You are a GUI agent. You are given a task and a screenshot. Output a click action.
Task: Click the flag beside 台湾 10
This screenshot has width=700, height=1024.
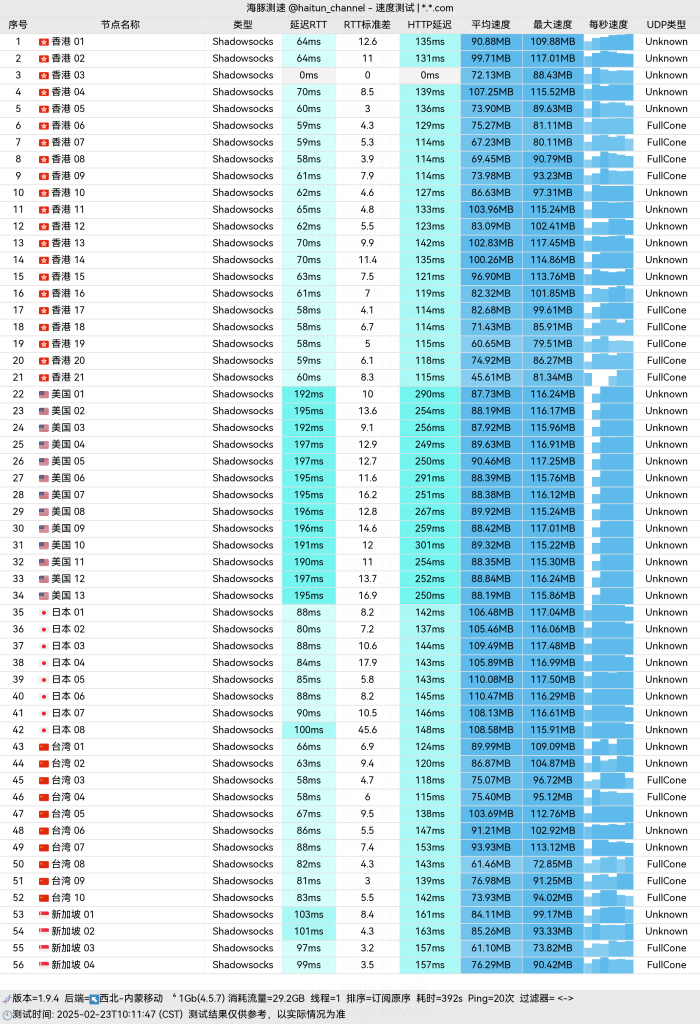coord(44,898)
